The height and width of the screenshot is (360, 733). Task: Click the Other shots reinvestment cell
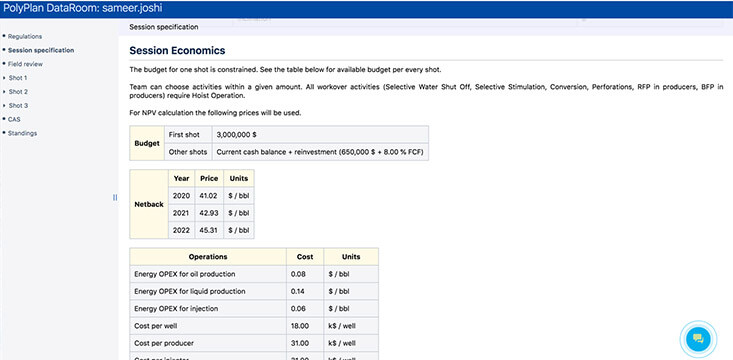[320, 152]
